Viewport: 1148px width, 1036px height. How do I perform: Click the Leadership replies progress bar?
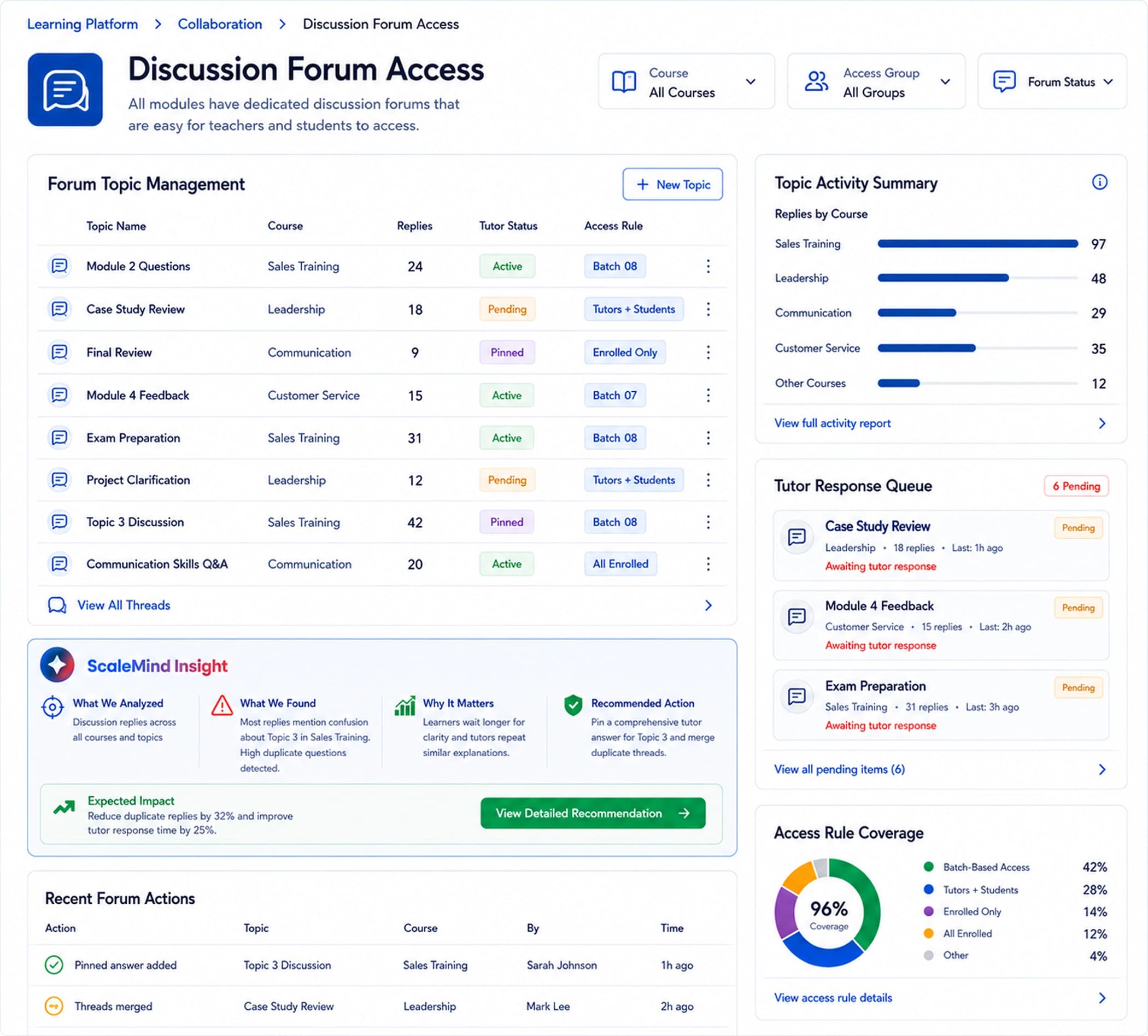(977, 278)
